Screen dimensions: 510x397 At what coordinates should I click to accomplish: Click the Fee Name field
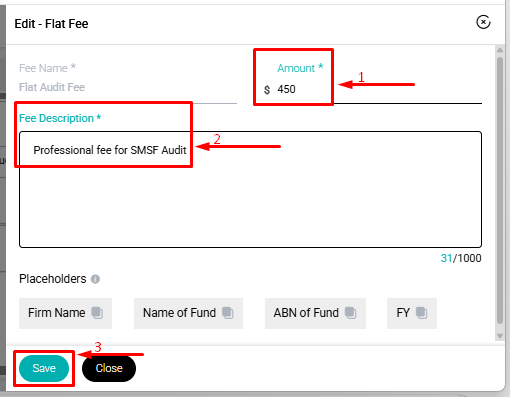coord(128,87)
